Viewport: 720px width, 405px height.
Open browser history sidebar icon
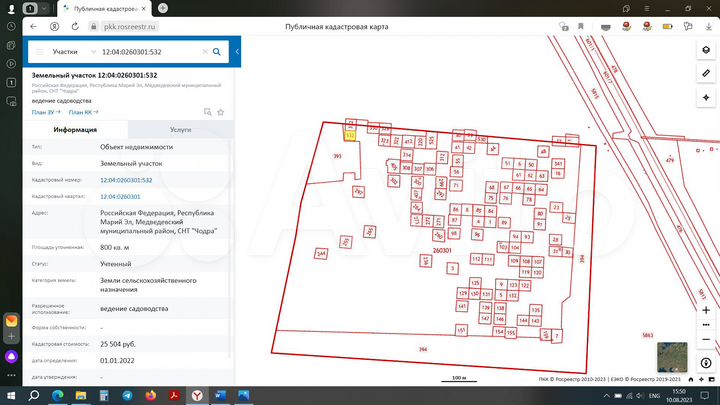coord(11,27)
